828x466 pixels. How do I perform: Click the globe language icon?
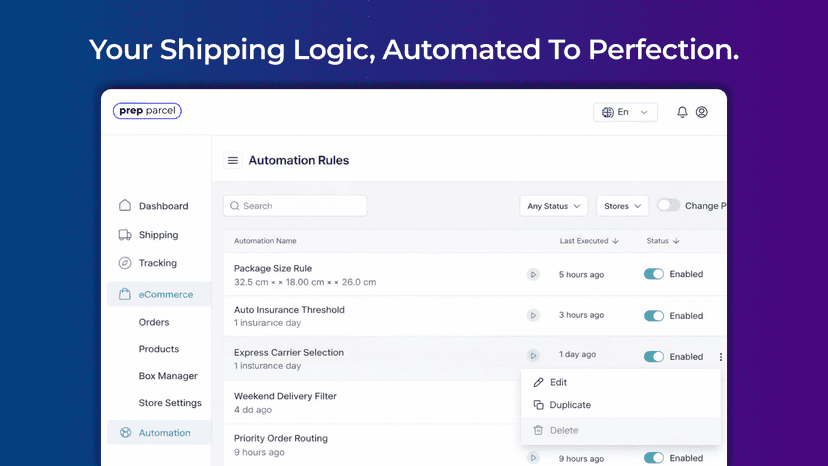coord(608,112)
